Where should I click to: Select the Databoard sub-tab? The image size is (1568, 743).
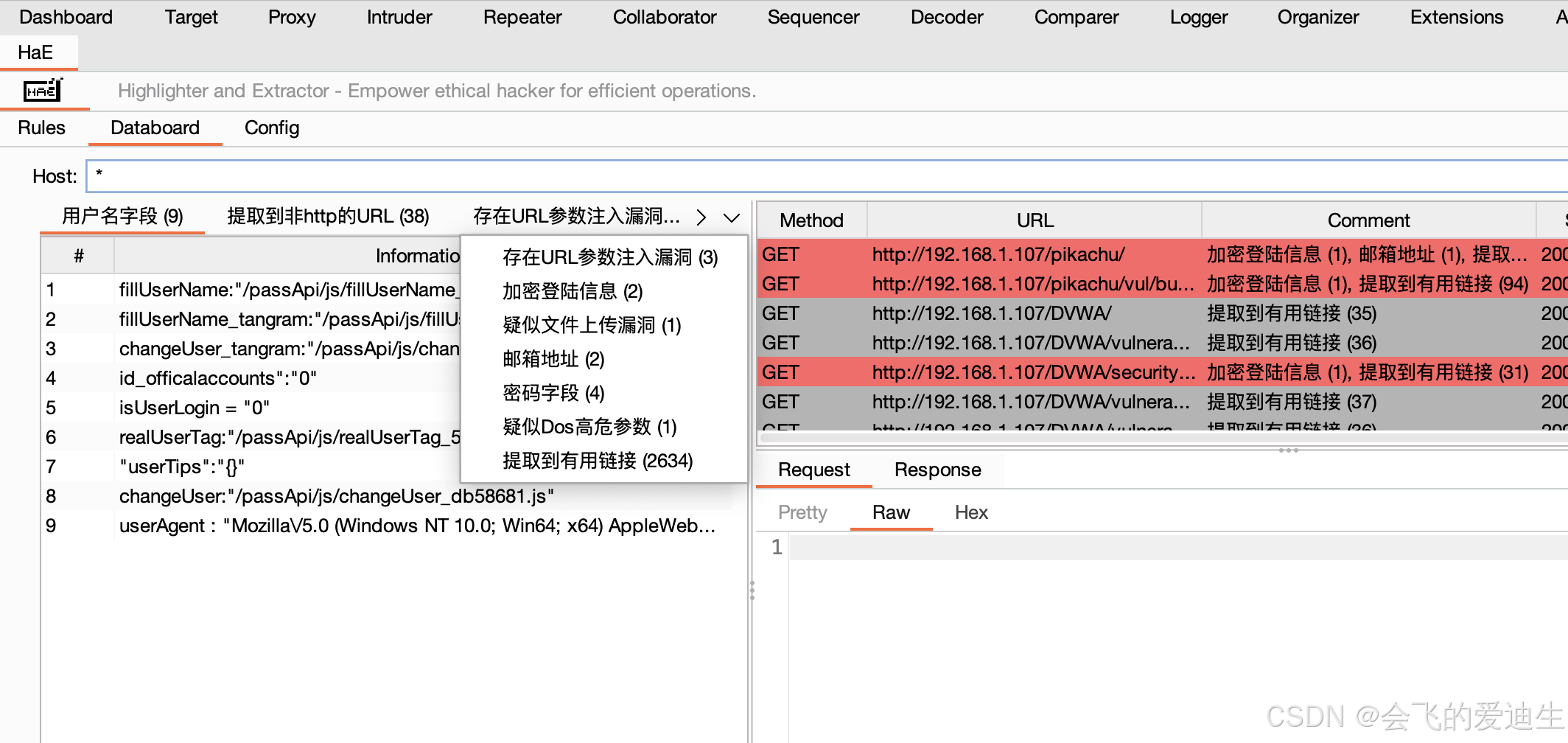pos(155,128)
